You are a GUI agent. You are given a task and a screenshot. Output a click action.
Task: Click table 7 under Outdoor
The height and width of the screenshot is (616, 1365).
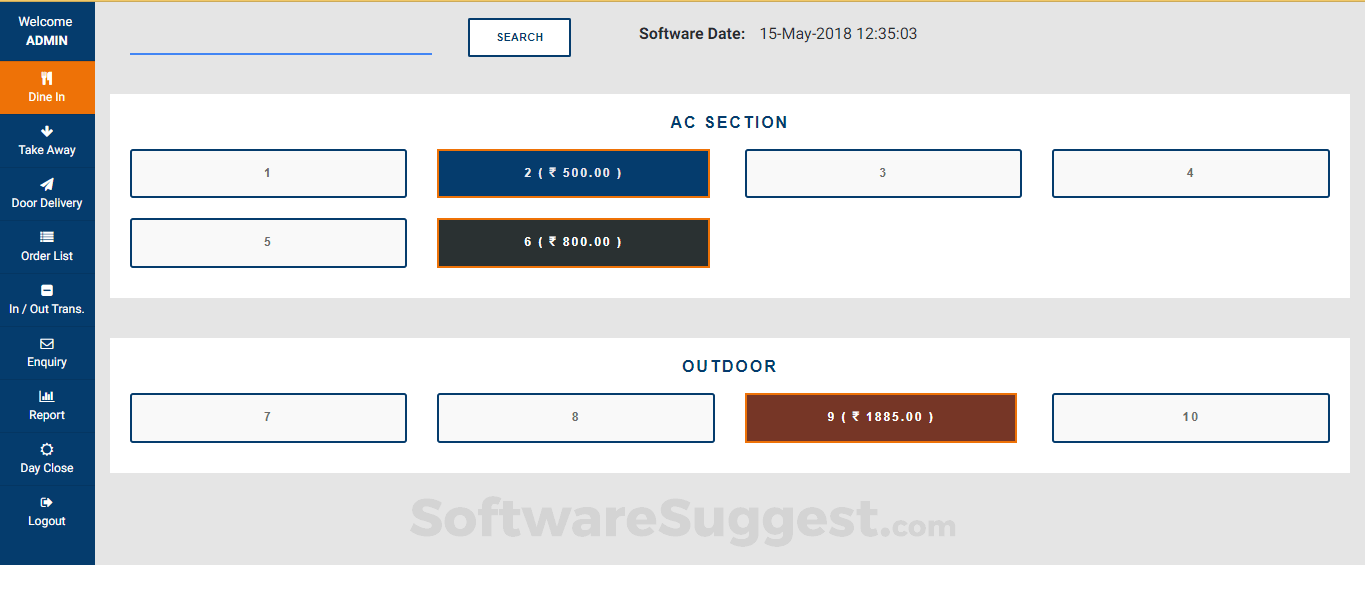tap(268, 417)
